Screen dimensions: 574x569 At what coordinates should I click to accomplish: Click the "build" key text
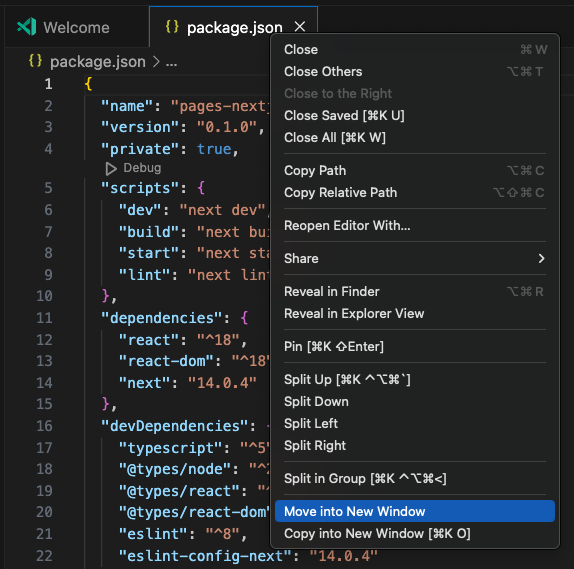tap(149, 232)
